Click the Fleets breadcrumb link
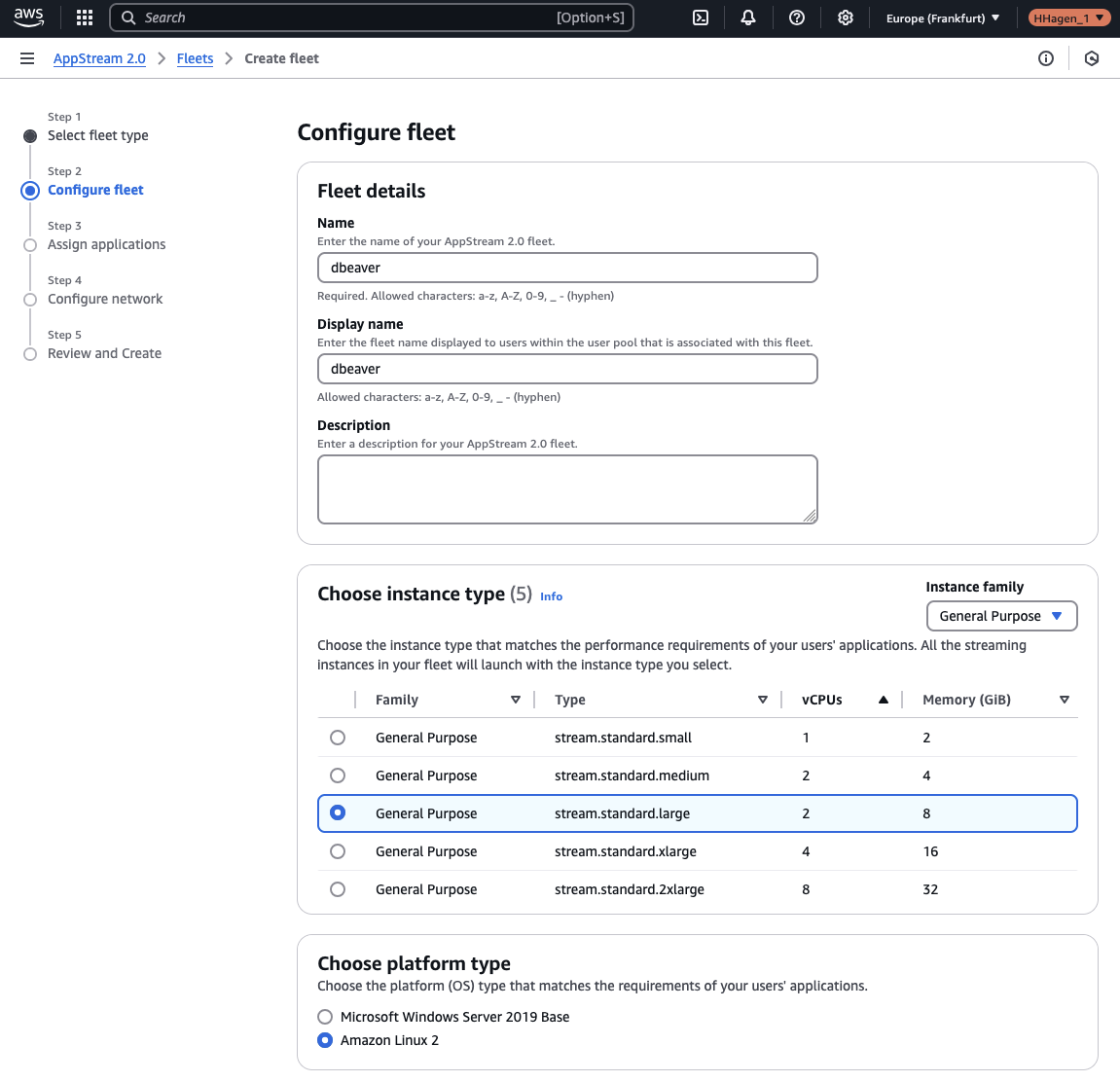 coord(195,58)
